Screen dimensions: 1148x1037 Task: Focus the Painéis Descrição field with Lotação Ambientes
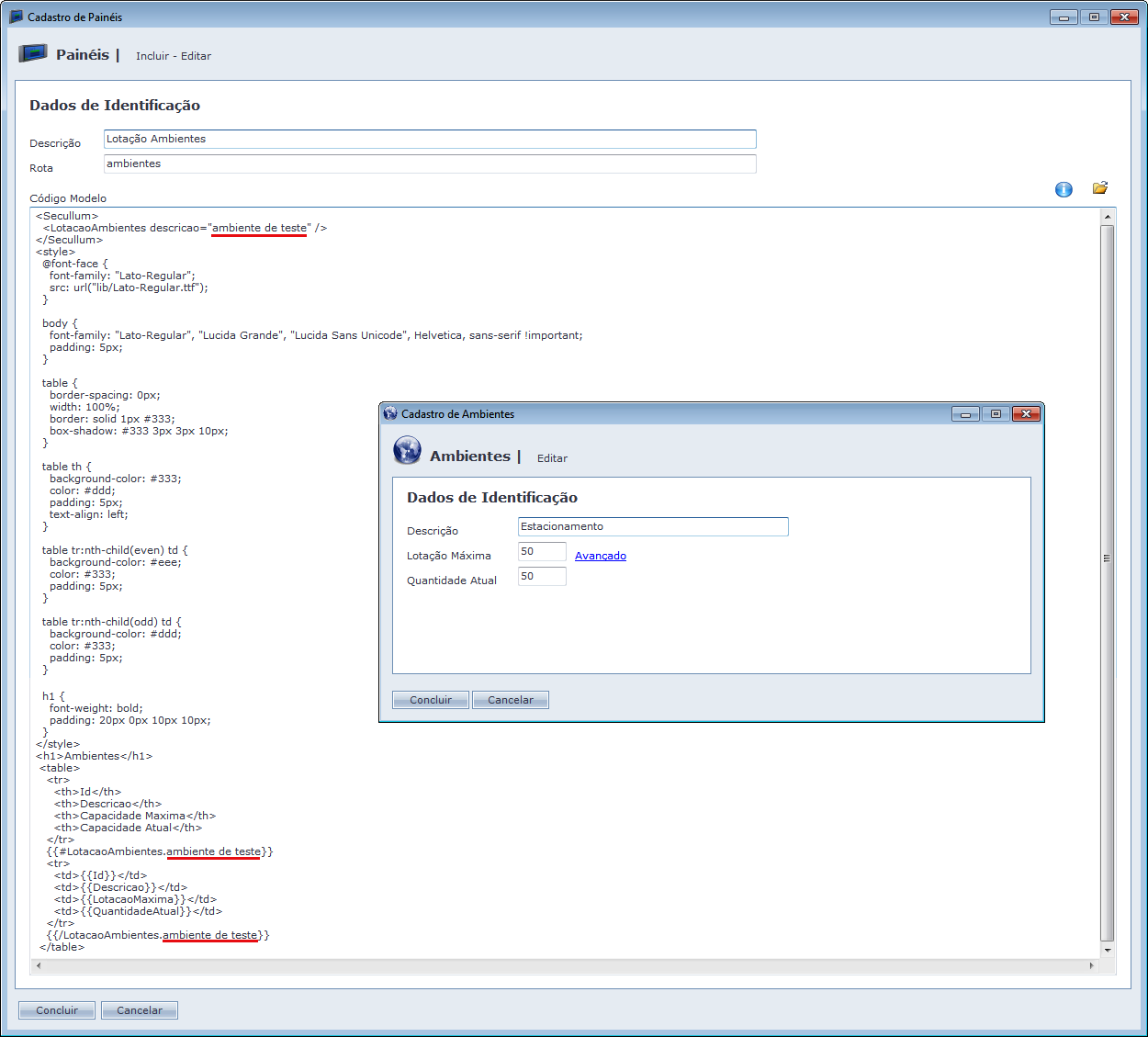click(430, 139)
